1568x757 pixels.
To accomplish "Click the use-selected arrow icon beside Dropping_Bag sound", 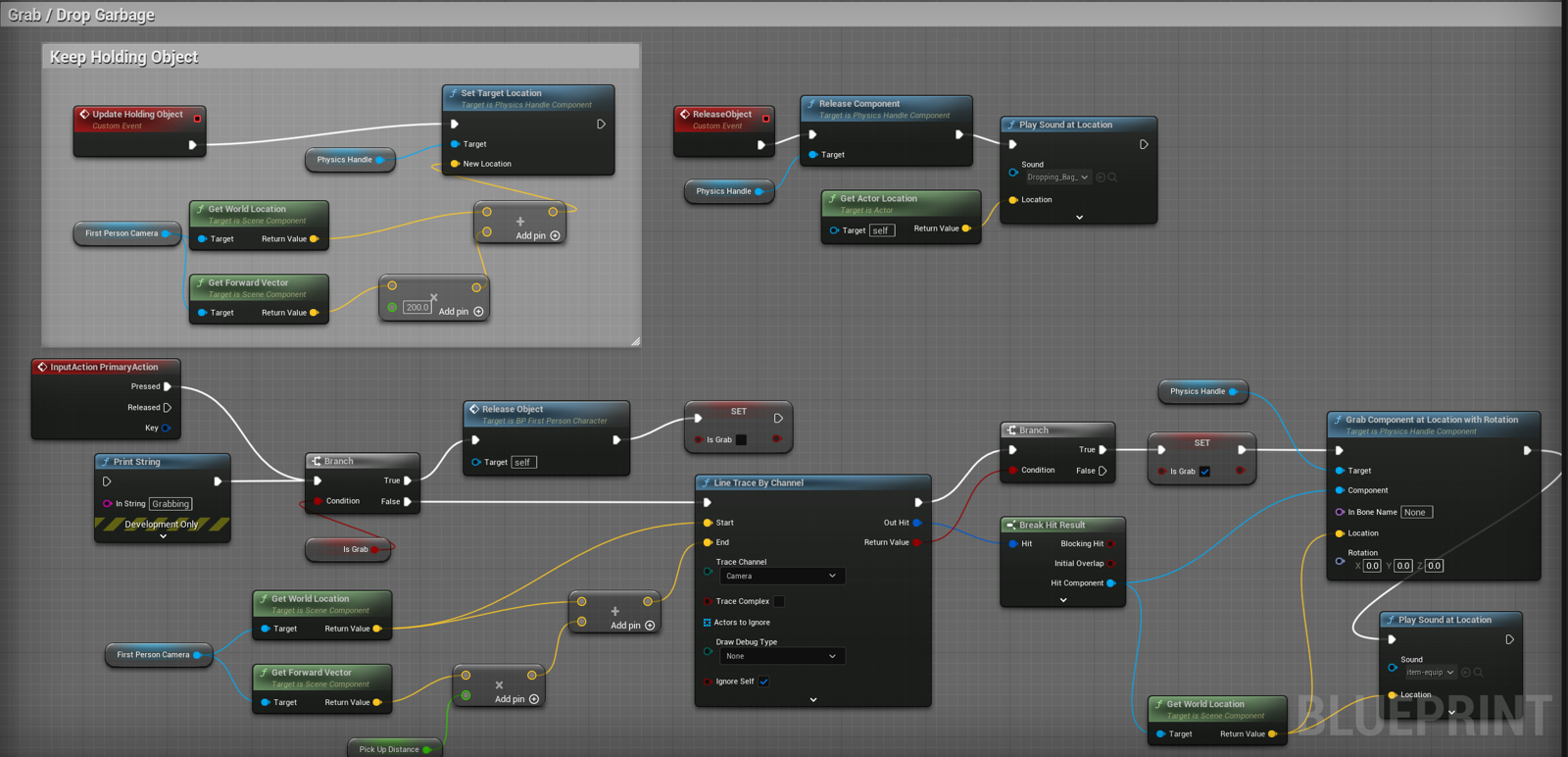I will (1101, 177).
